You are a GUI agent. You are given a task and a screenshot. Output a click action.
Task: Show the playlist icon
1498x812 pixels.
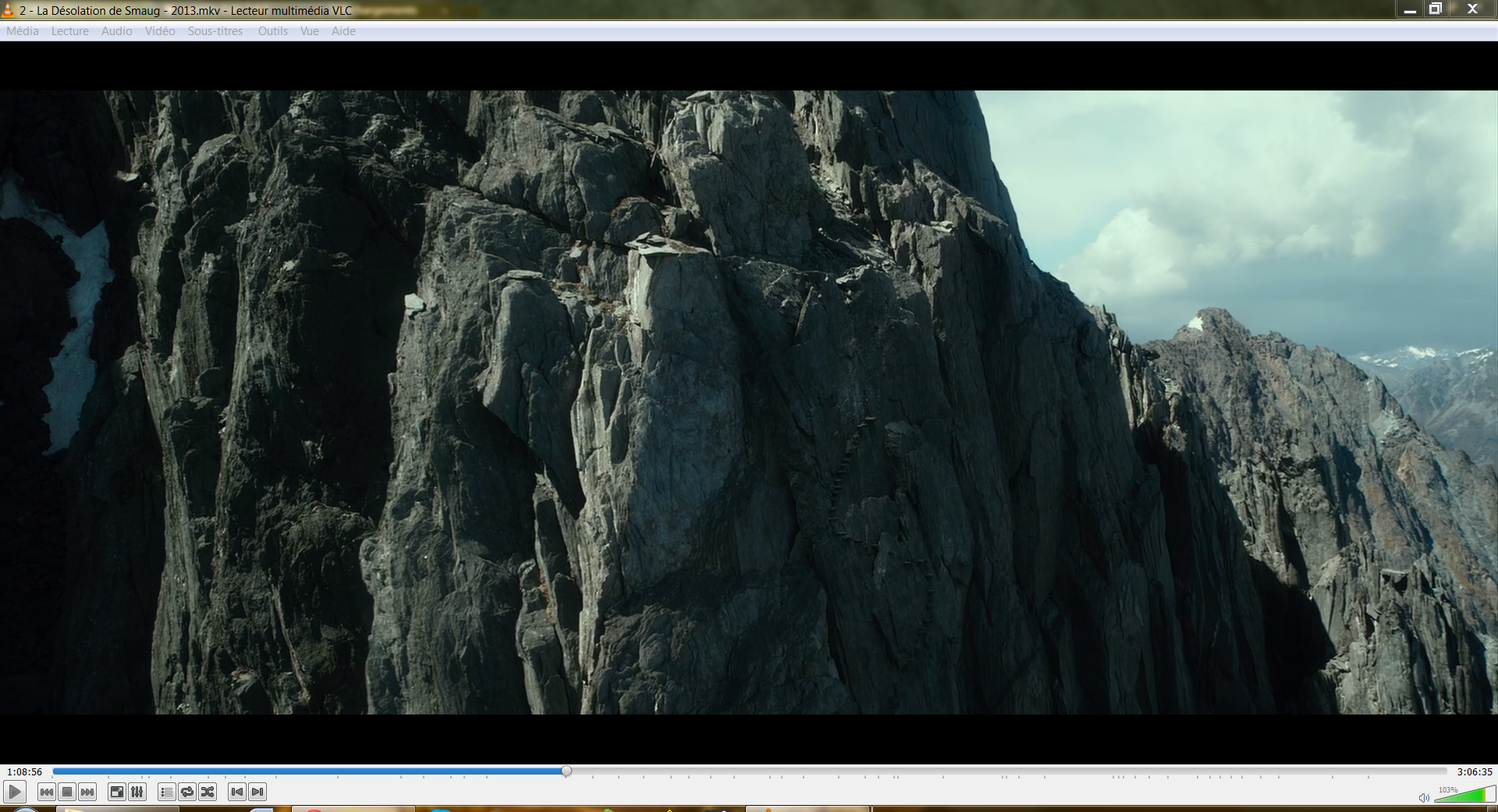click(x=167, y=792)
